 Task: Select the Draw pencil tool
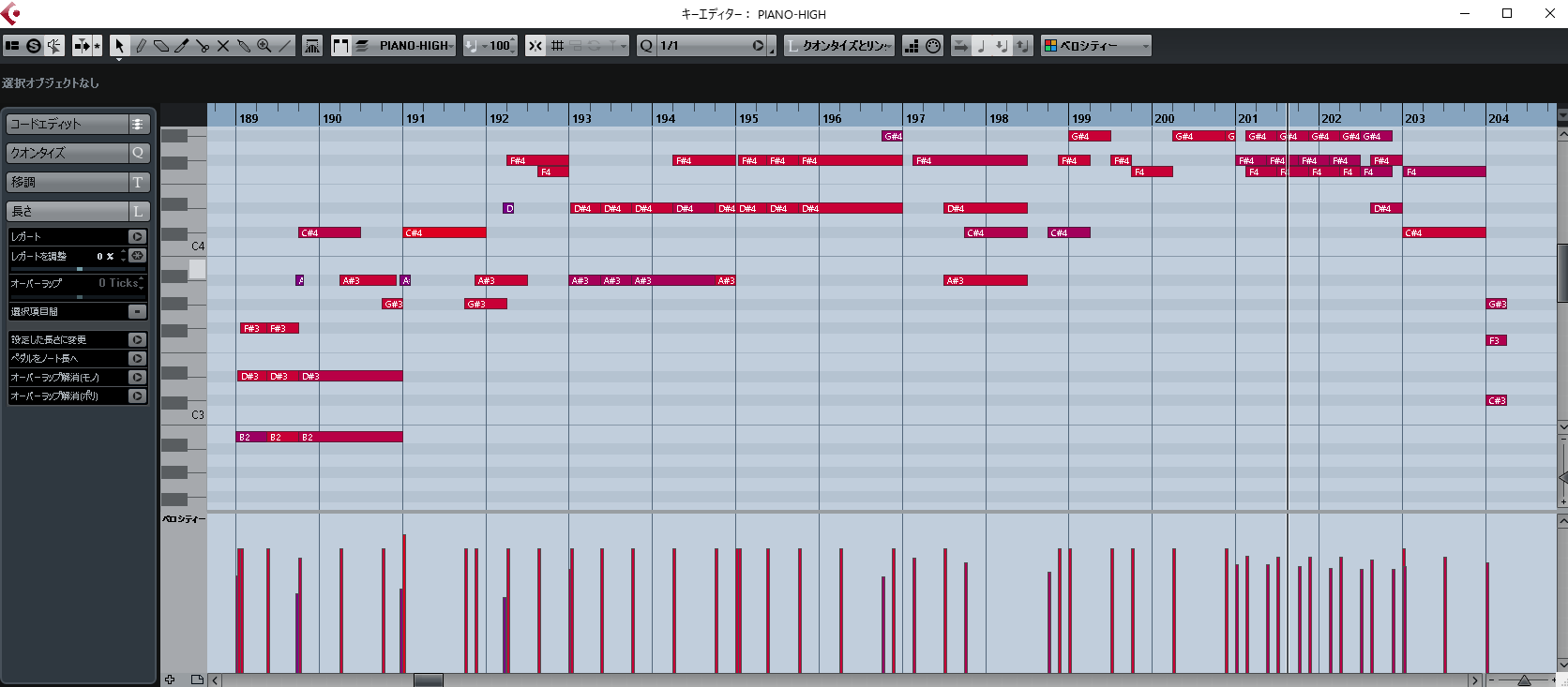tap(141, 46)
